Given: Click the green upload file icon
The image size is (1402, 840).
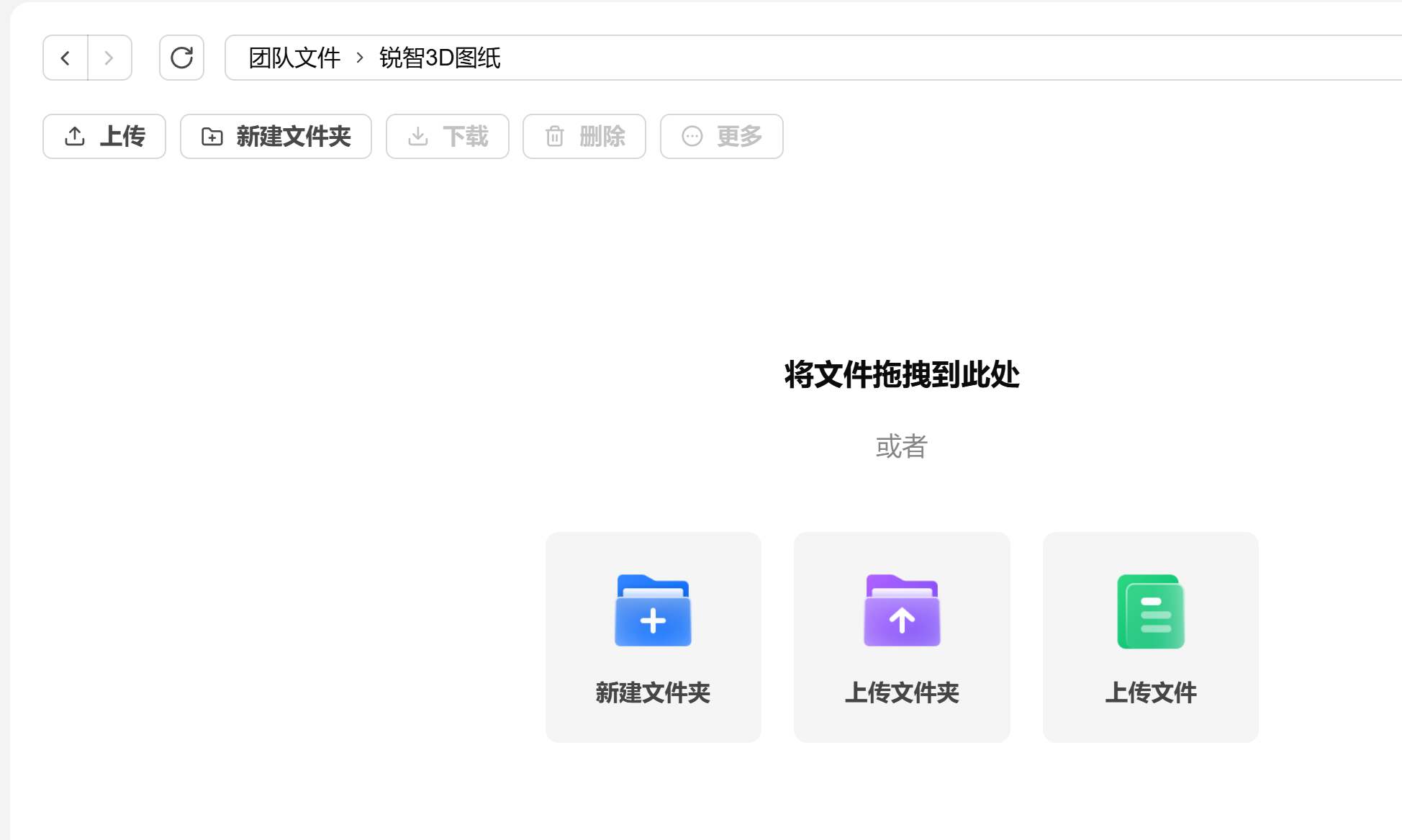Looking at the screenshot, I should coord(1151,611).
